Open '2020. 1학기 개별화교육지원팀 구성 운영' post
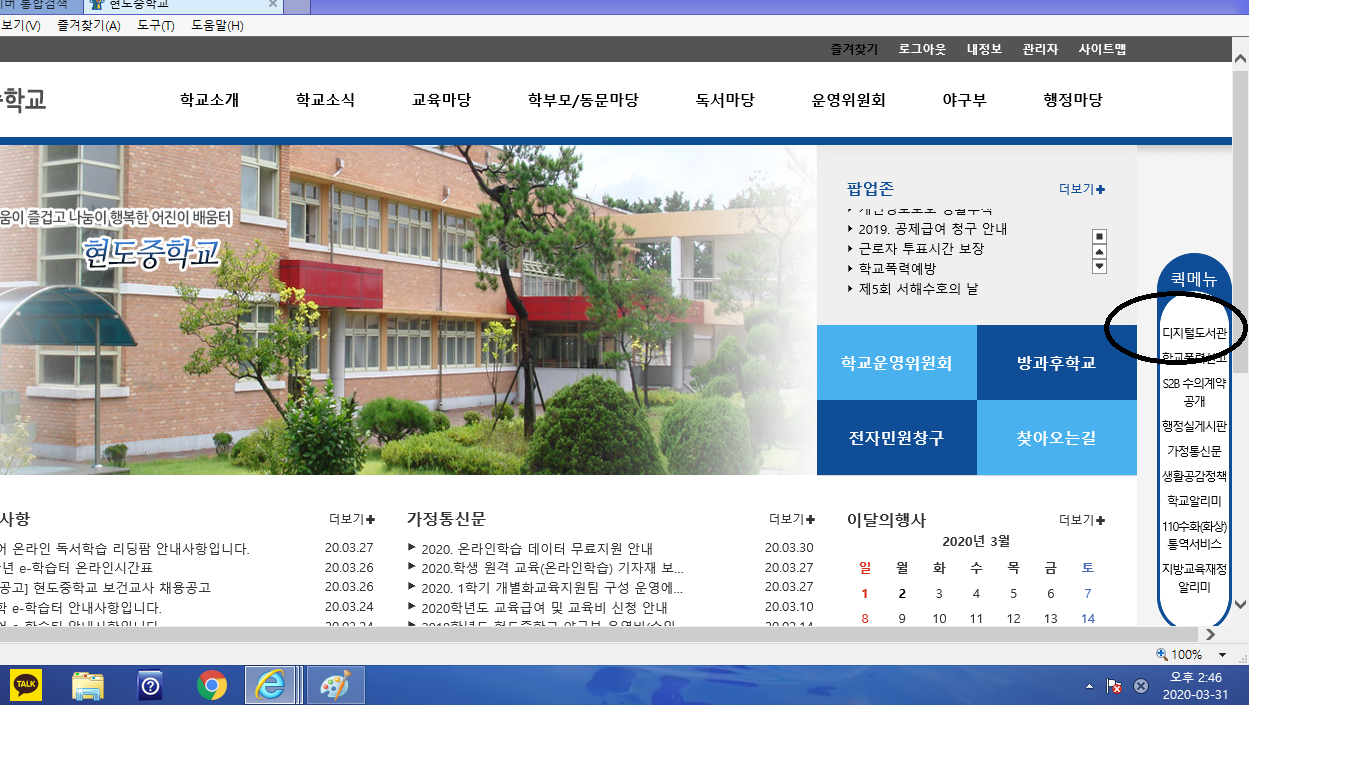This screenshot has width=1366, height=768. point(552,587)
